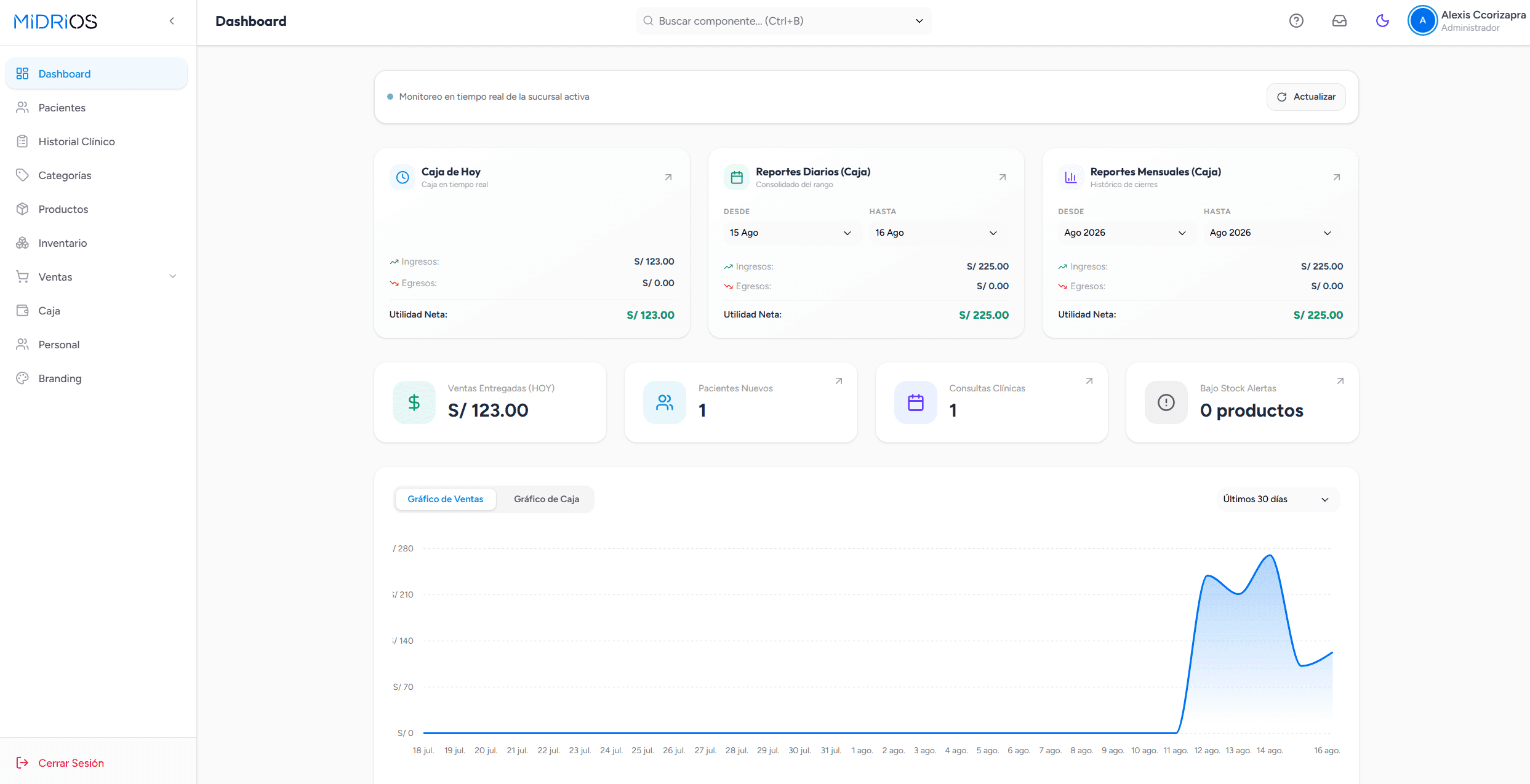The width and height of the screenshot is (1530, 784).
Task: Focus the Buscar componente search field
Action: [x=783, y=21]
